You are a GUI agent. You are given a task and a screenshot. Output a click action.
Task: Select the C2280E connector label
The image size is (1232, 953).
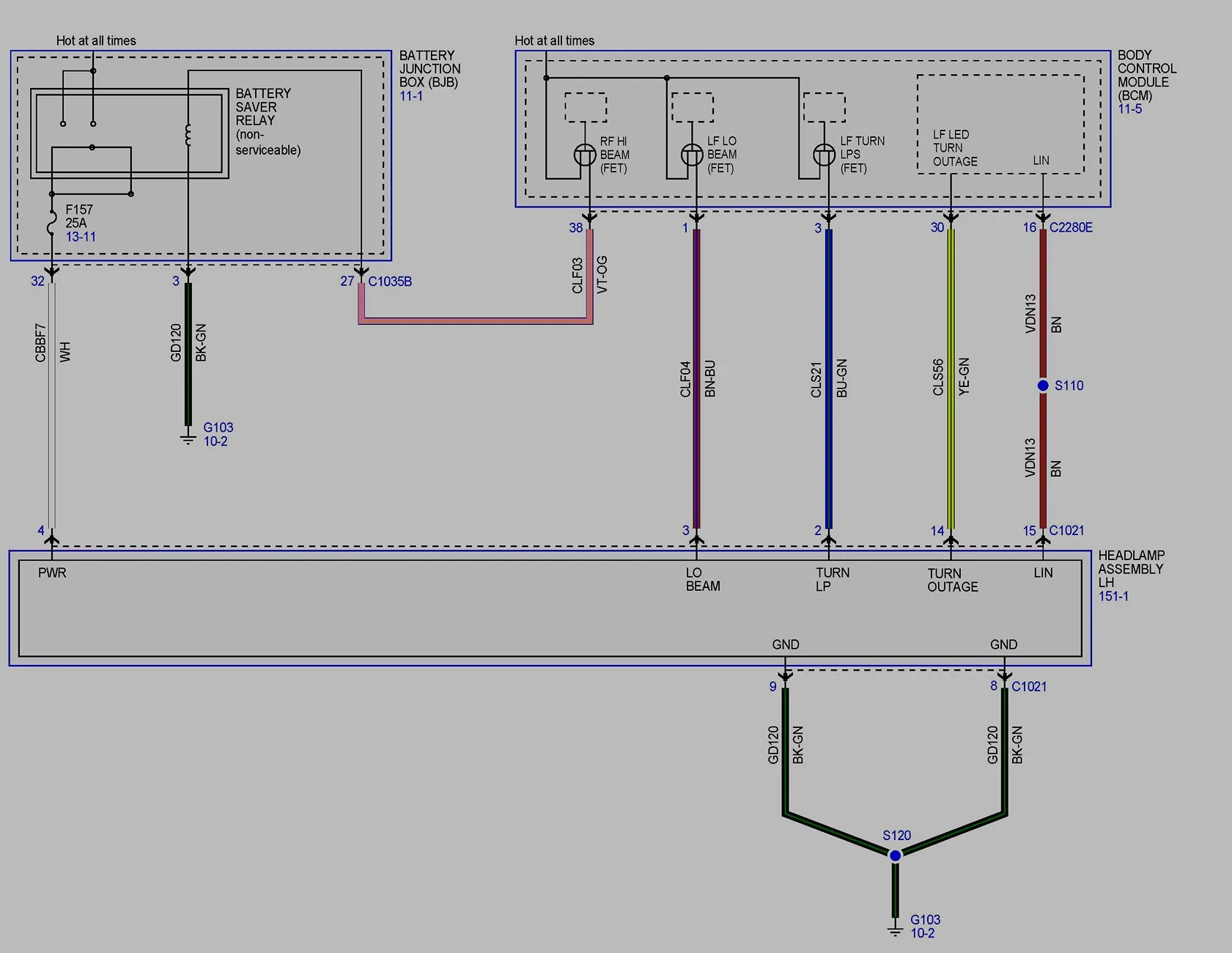[x=1071, y=228]
